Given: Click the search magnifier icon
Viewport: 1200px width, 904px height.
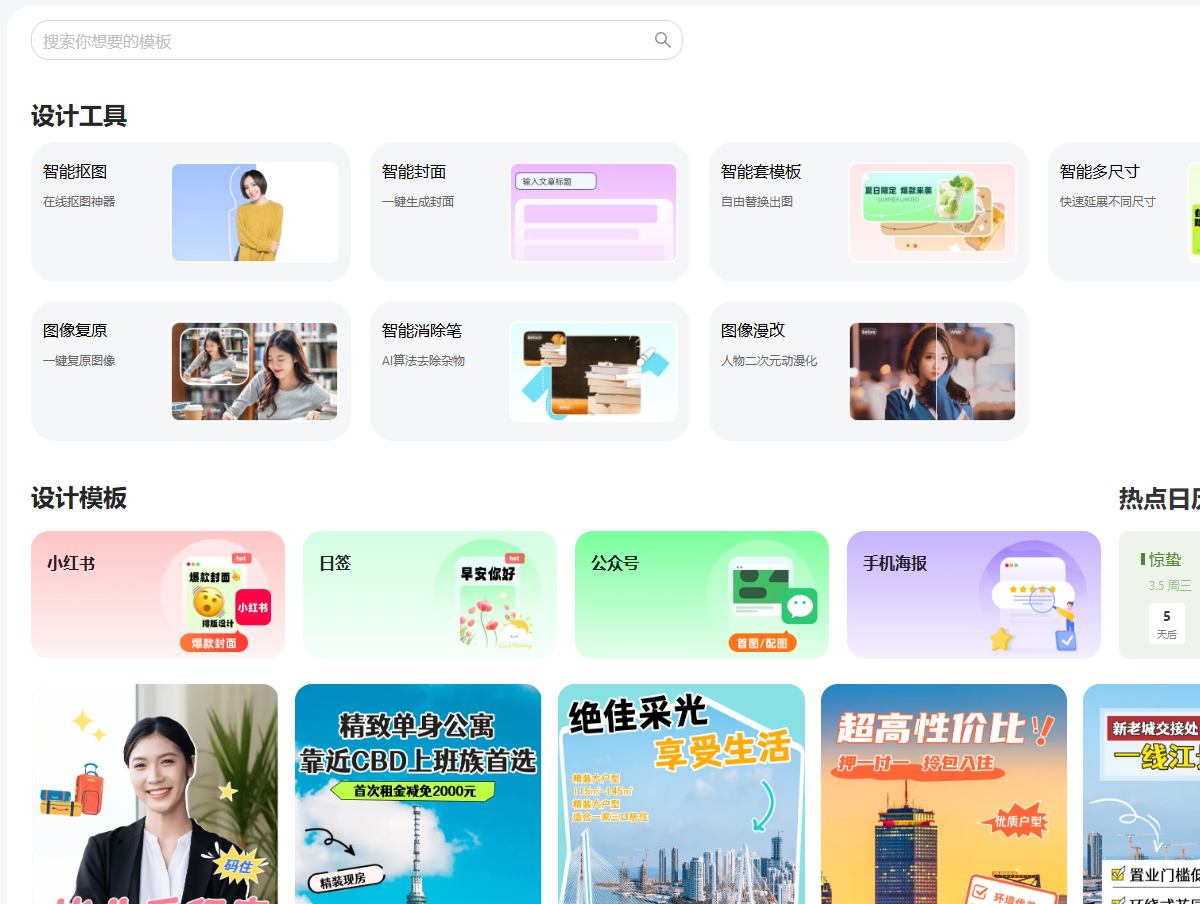Looking at the screenshot, I should (662, 40).
